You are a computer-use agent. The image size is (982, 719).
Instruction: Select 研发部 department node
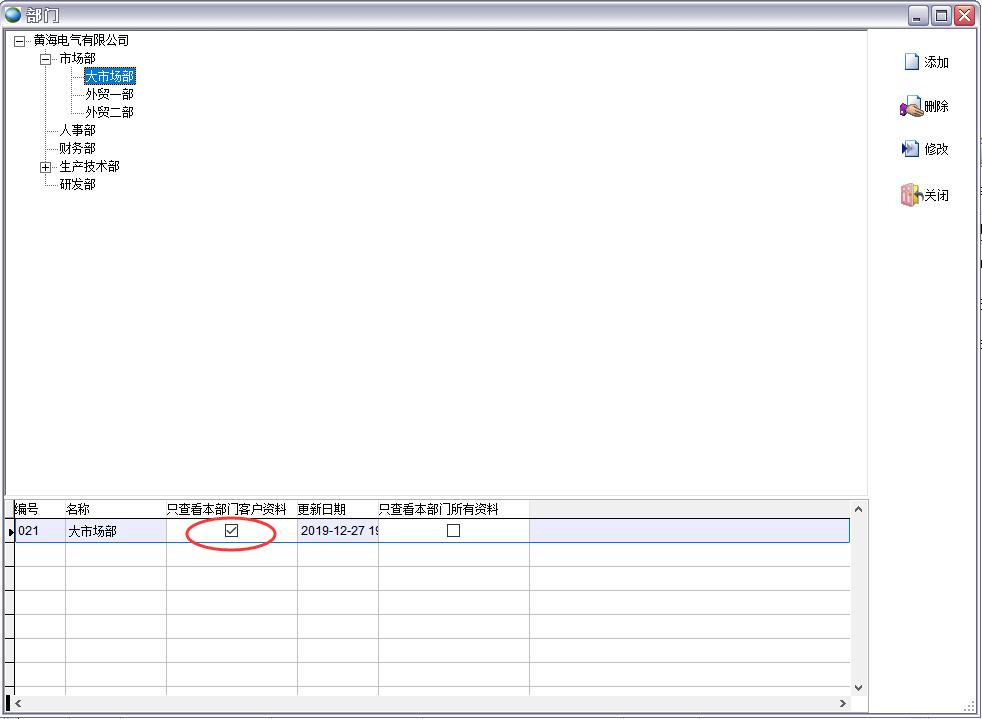pyautogui.click(x=77, y=184)
